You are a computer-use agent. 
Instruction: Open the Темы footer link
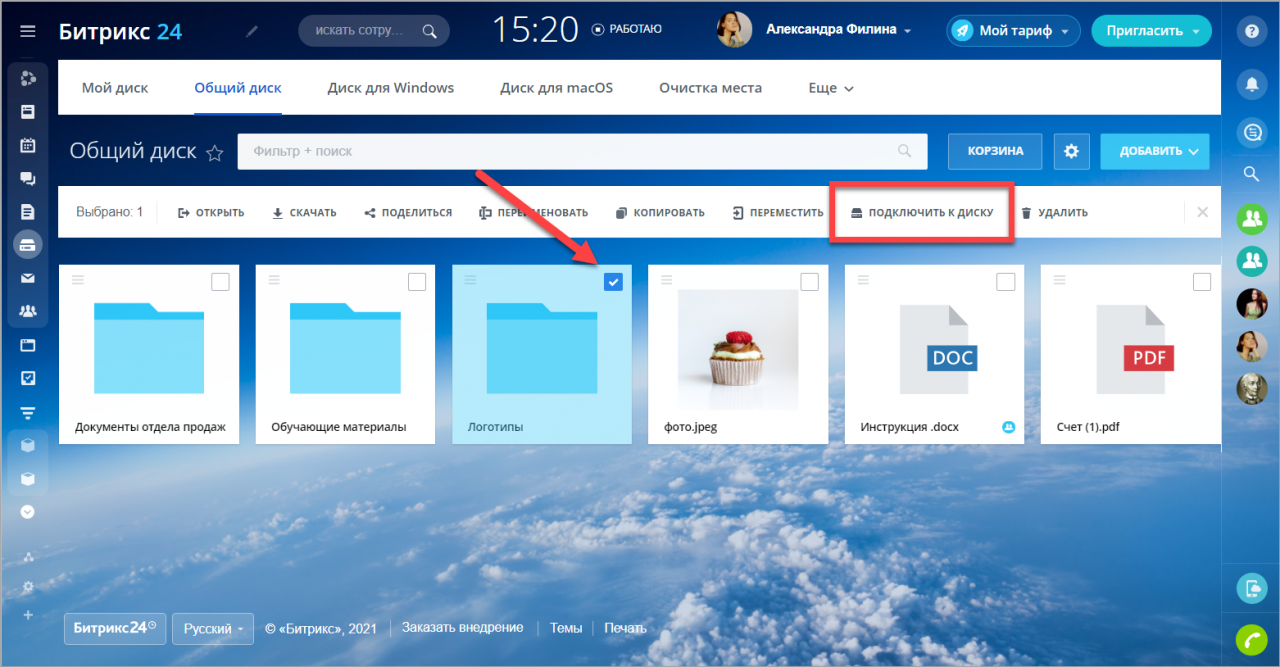click(x=566, y=628)
